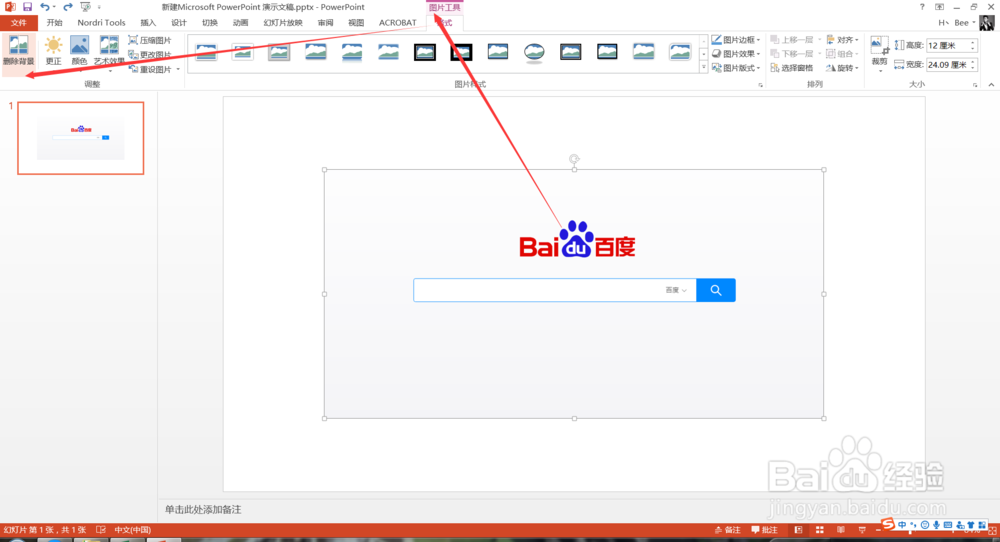1000x542 pixels.
Task: Open Ribbon Display Options icon
Action: click(x=939, y=7)
